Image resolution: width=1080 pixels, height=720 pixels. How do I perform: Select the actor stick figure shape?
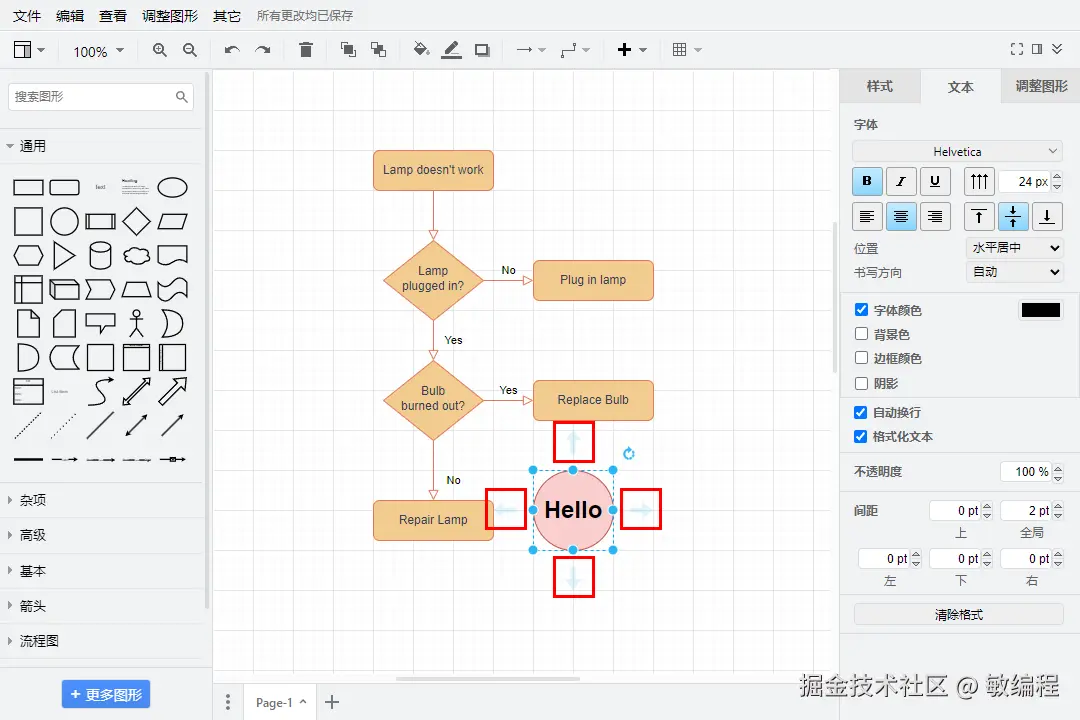136,323
